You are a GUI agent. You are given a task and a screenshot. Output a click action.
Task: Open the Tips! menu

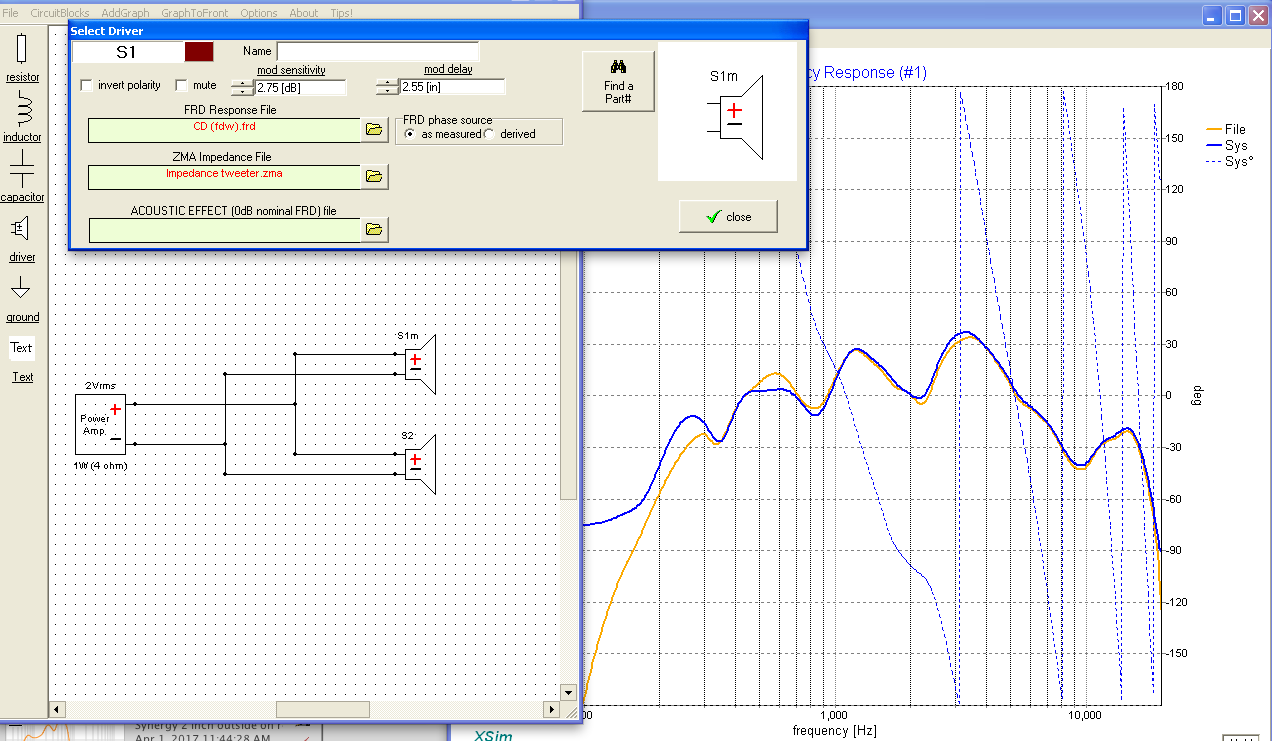pyautogui.click(x=342, y=13)
